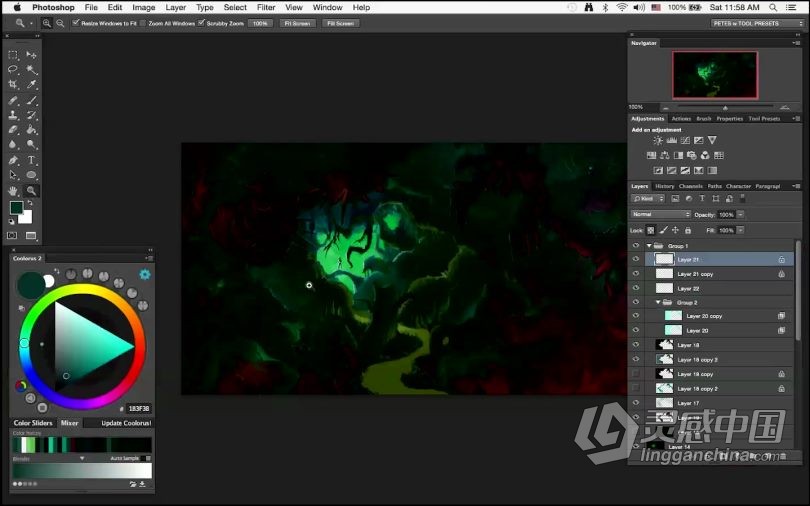Select the Path Selection tool
The height and width of the screenshot is (506, 810).
[x=13, y=175]
